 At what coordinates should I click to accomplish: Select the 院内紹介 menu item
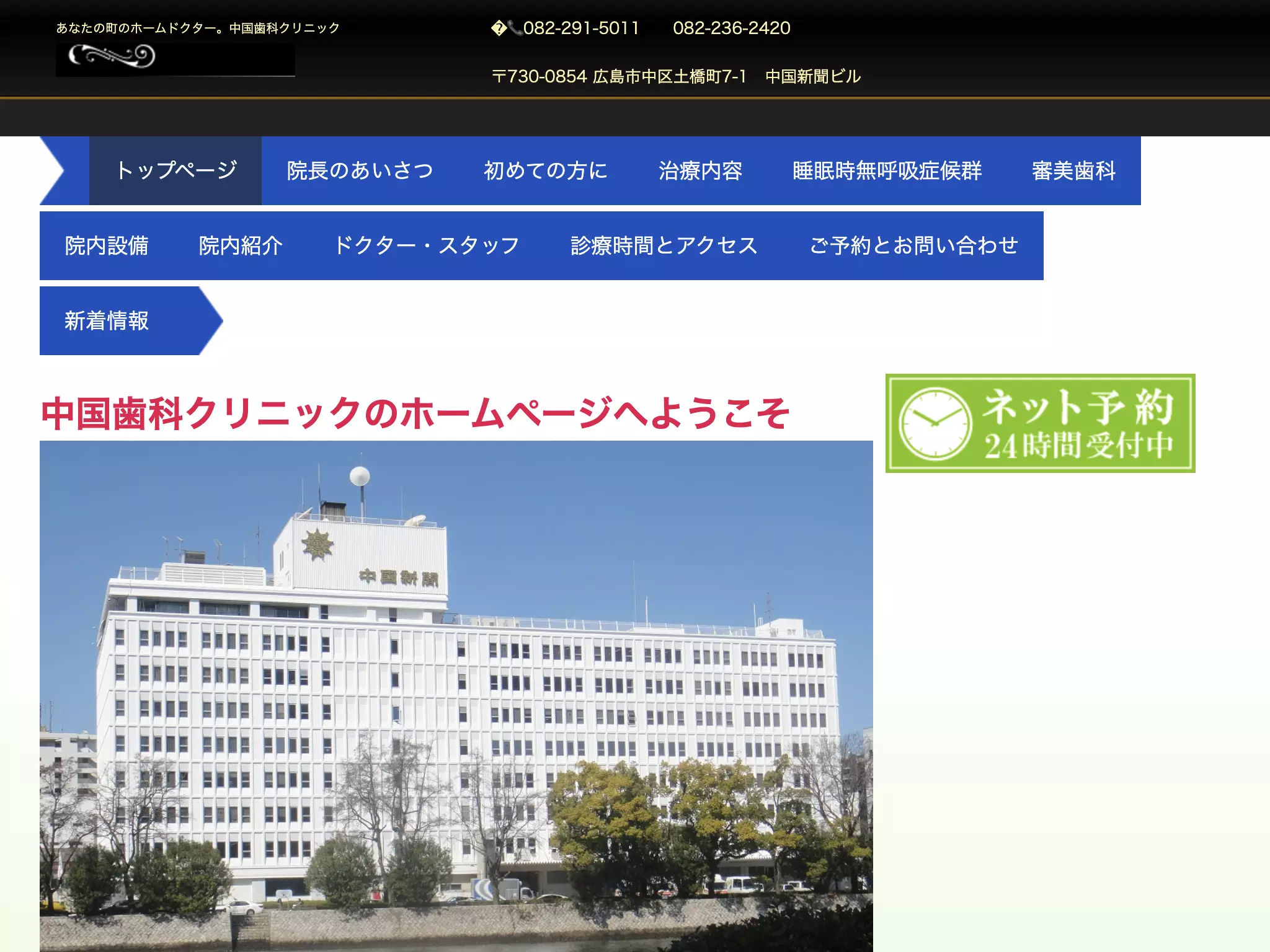pyautogui.click(x=241, y=245)
